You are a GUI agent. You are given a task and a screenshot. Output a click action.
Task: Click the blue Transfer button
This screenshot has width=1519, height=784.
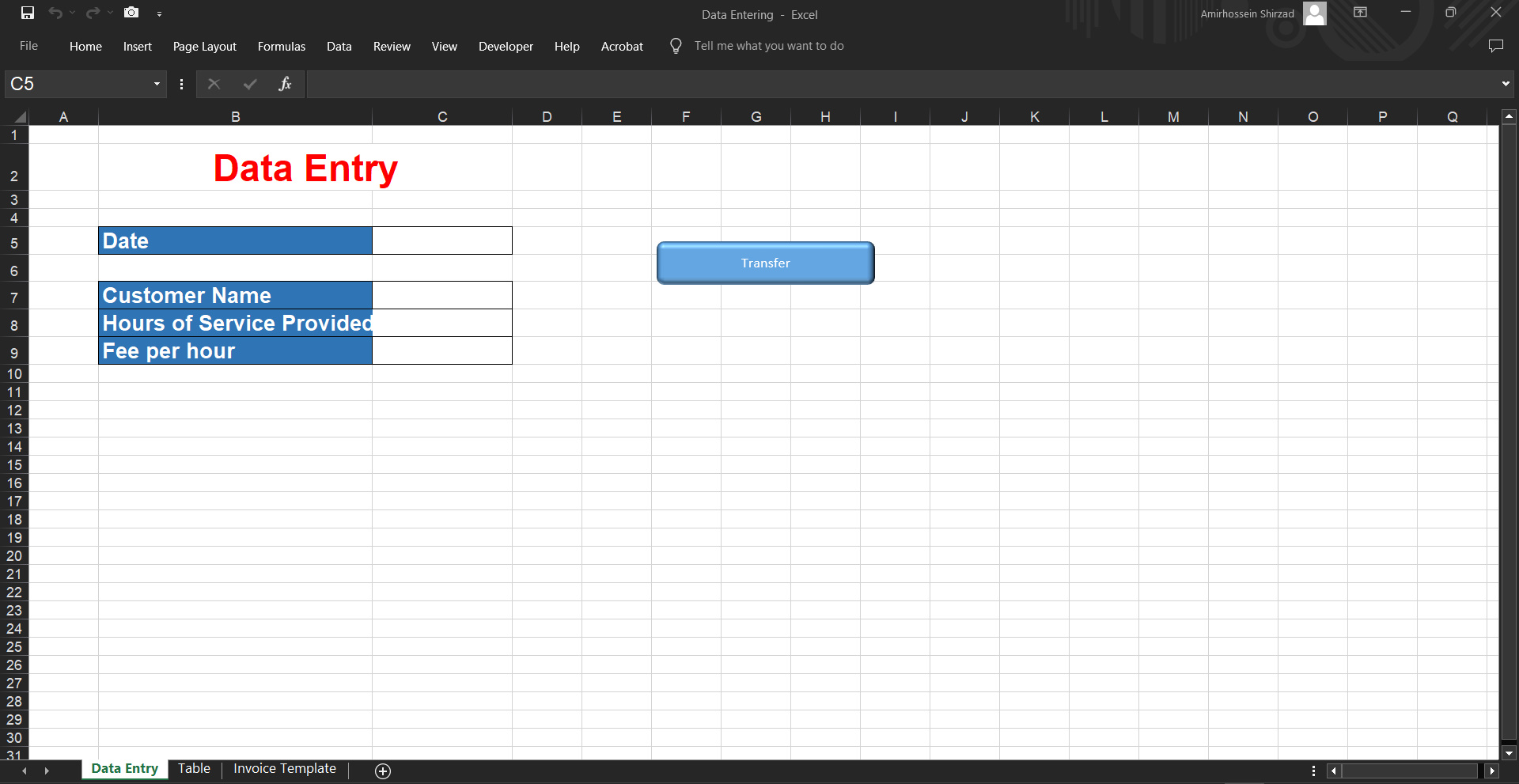765,263
